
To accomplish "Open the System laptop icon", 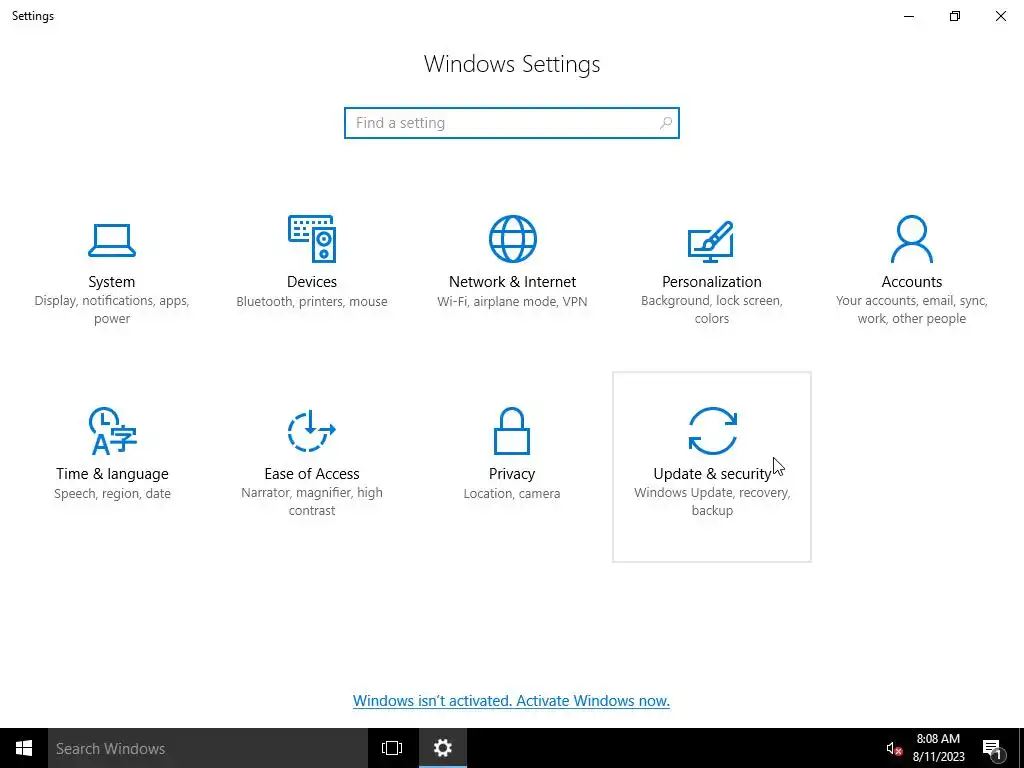I will tap(112, 240).
